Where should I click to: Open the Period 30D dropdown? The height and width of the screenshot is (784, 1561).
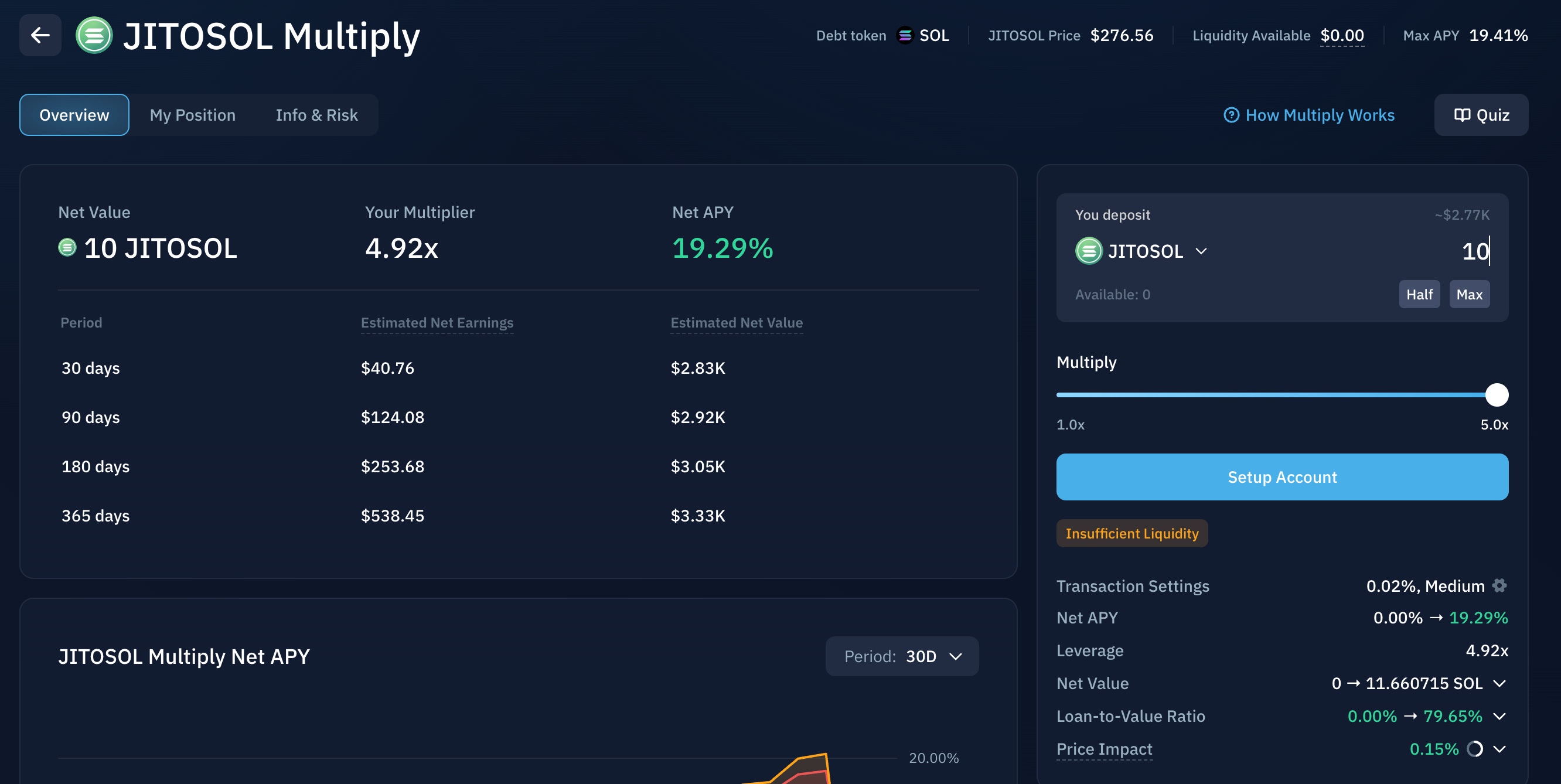point(902,656)
